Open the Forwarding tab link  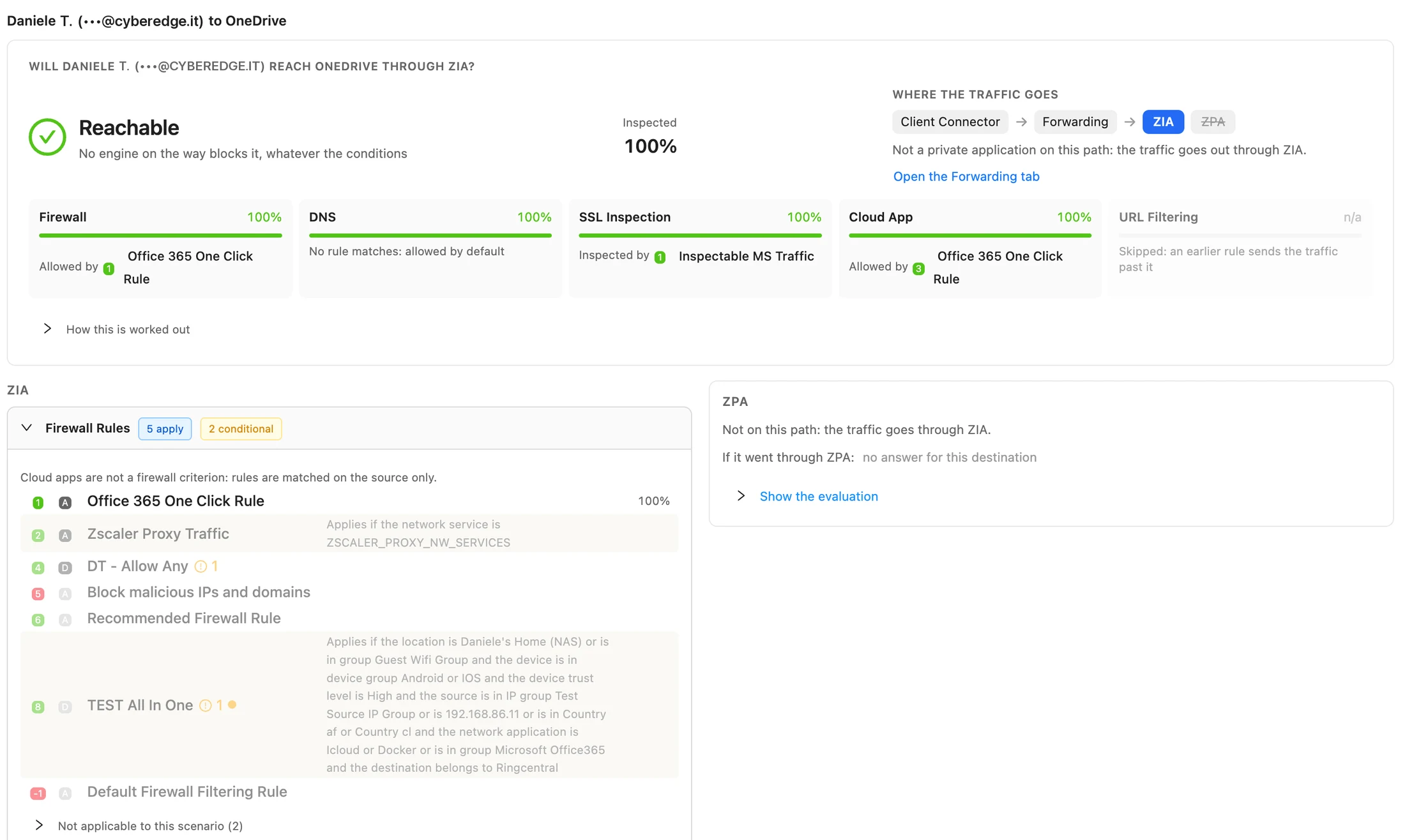pyautogui.click(x=966, y=177)
